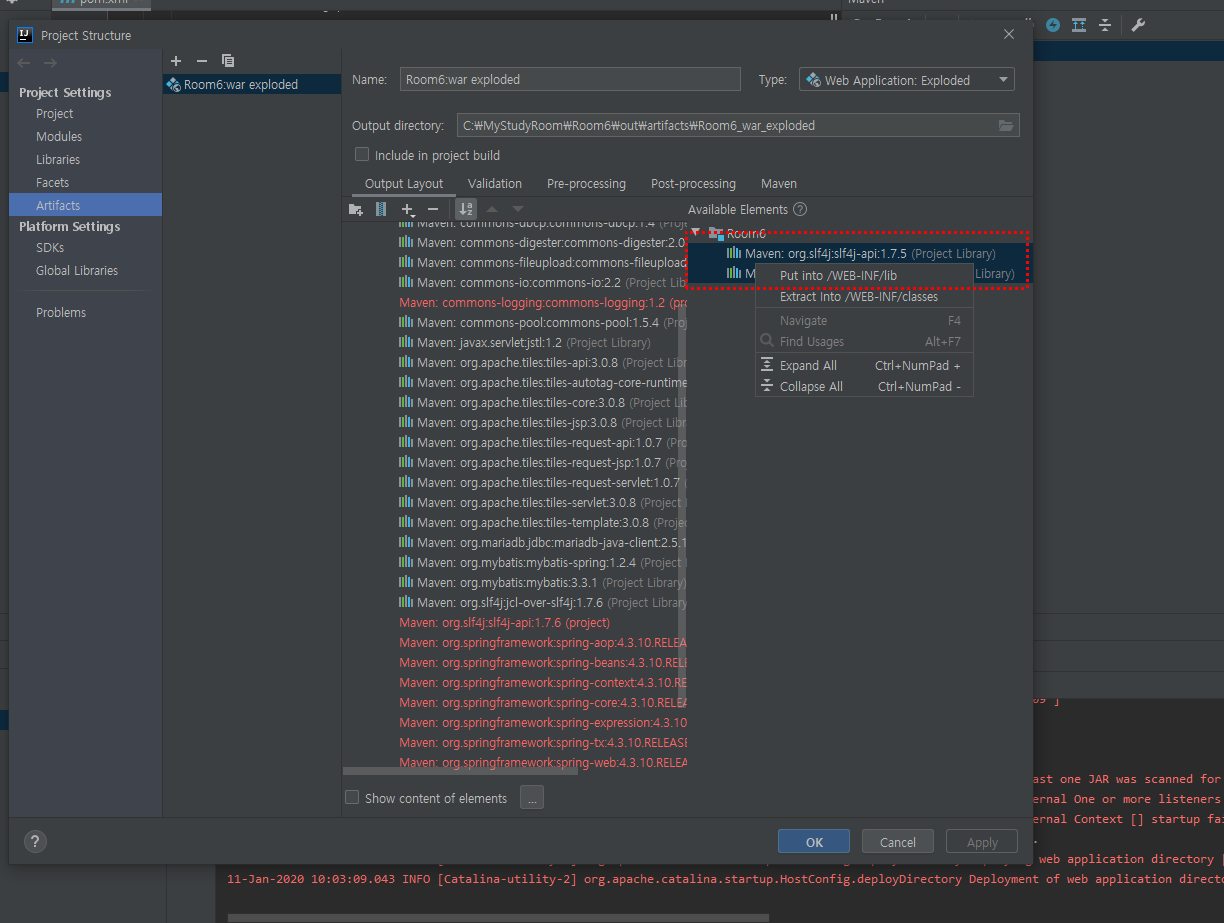Select Maven: org.mybatis:mybatis:3.3.1 row
This screenshot has width=1224, height=923.
pyautogui.click(x=543, y=582)
